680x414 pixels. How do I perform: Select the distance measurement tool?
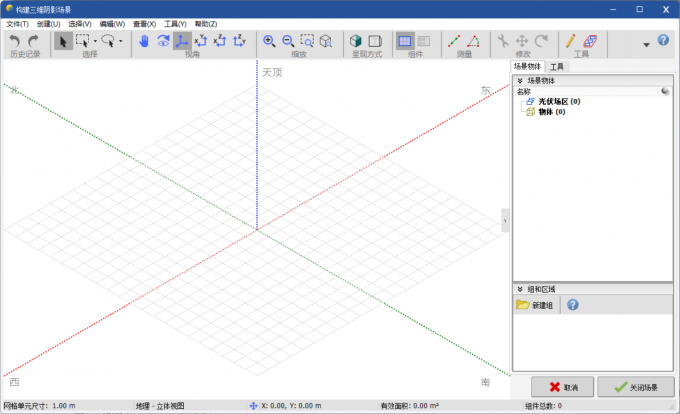tap(454, 41)
